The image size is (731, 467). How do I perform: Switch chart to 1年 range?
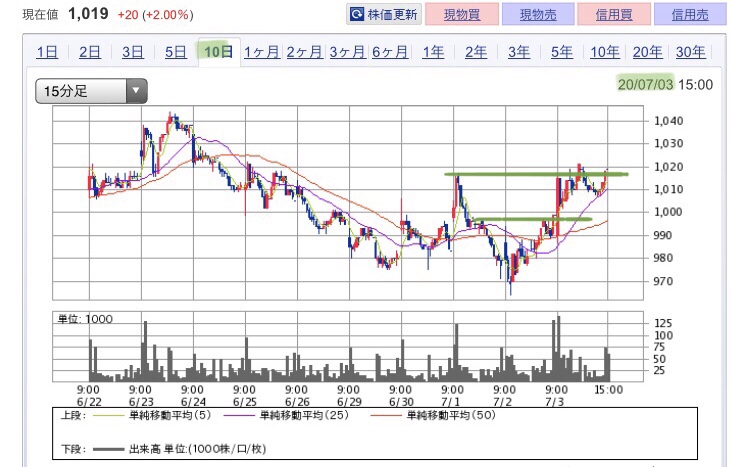433,52
